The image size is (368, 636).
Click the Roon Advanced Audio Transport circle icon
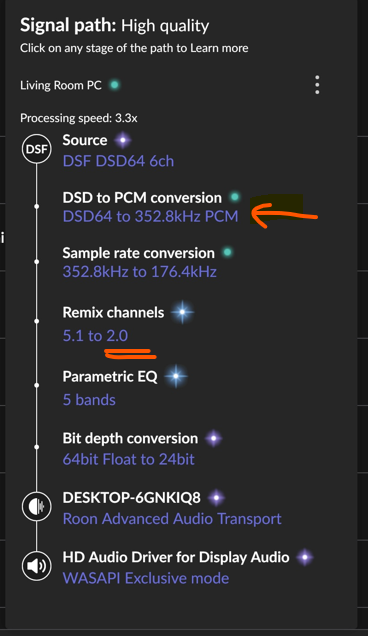tap(37, 506)
